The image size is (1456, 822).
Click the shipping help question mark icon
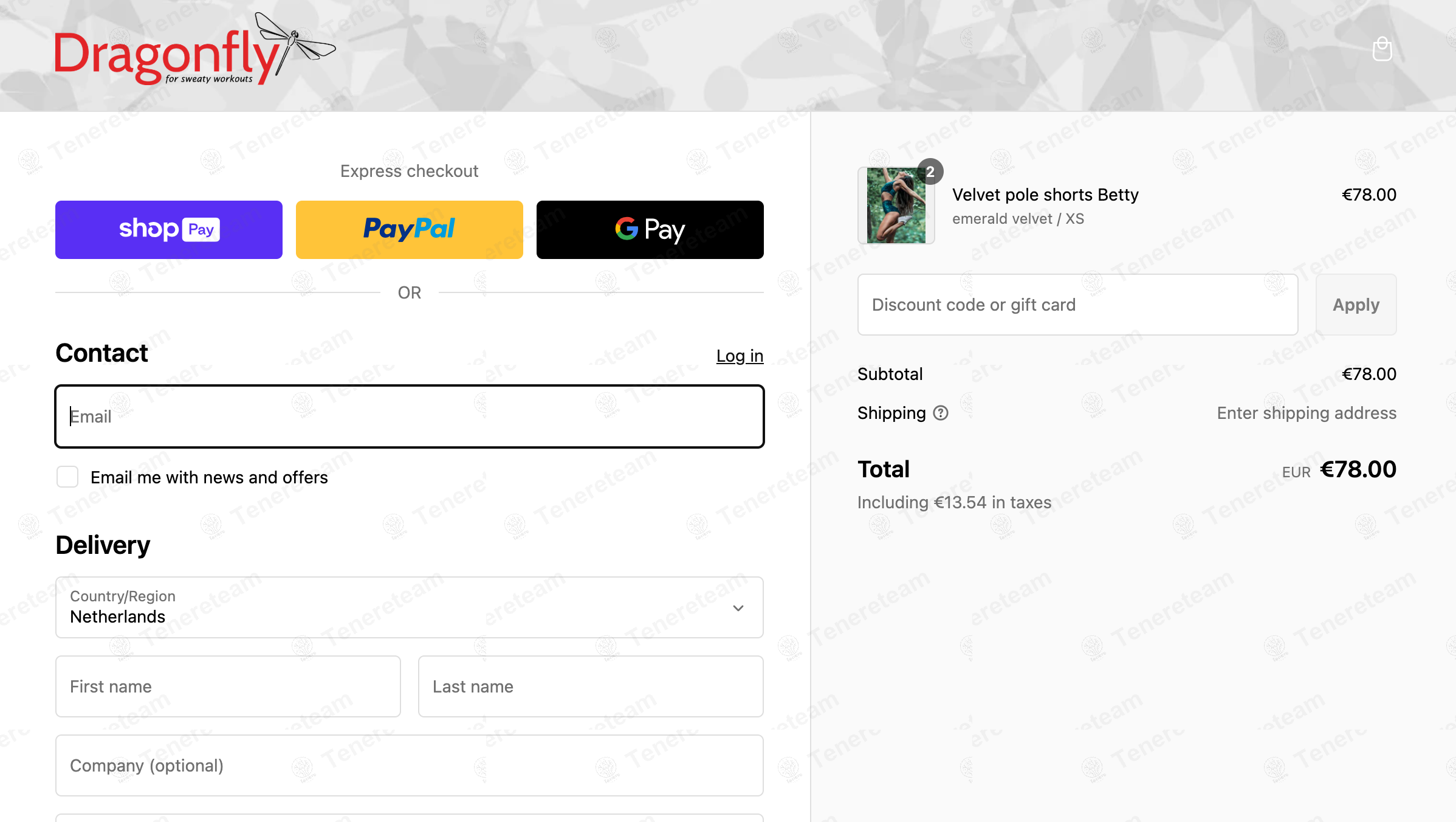[x=941, y=413]
